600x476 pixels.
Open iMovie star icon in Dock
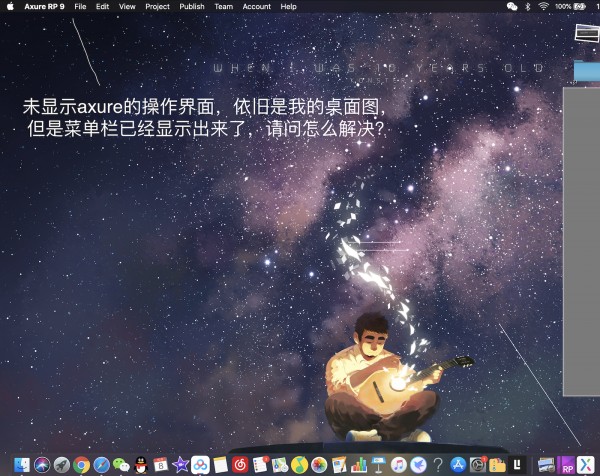tap(181, 465)
